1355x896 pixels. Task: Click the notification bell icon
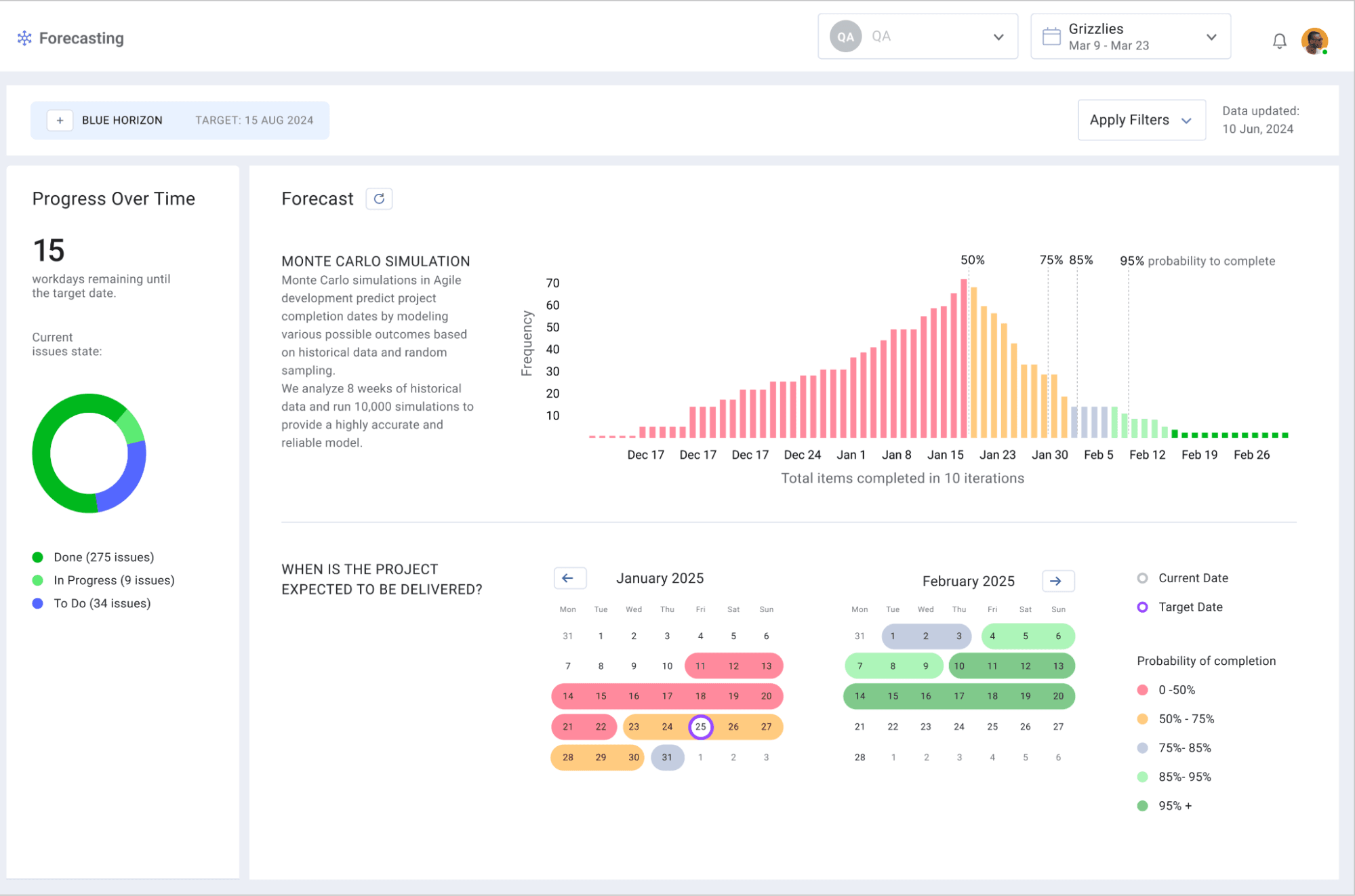(1278, 37)
